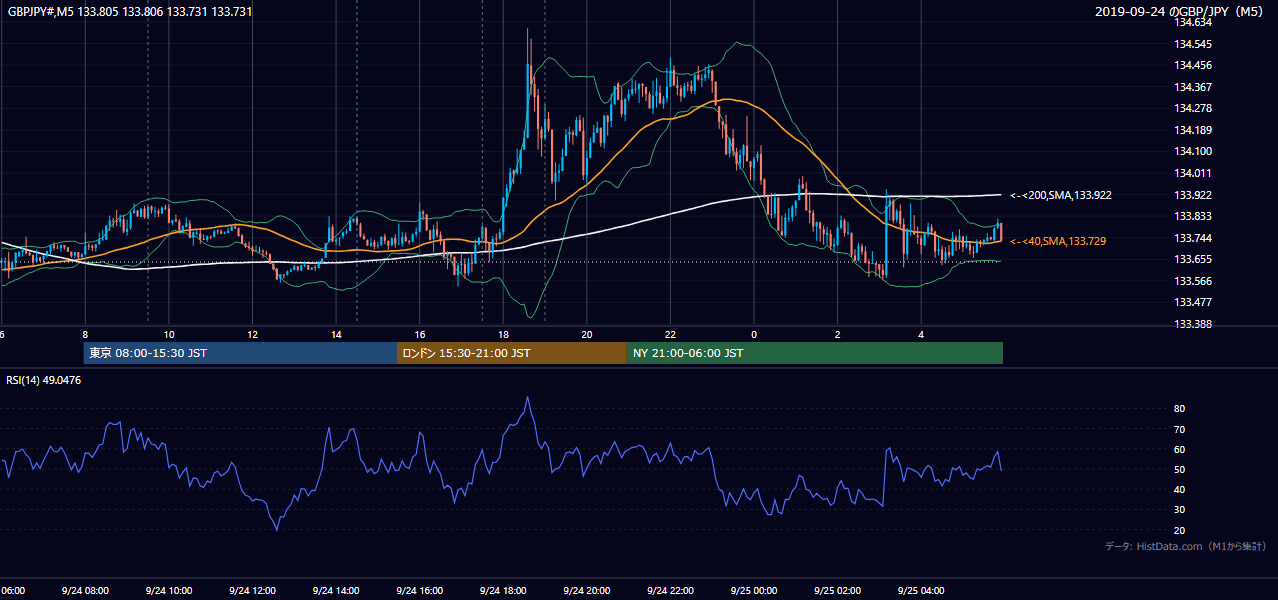
Task: Click the 9/24 12:00 time label
Action: [252, 591]
